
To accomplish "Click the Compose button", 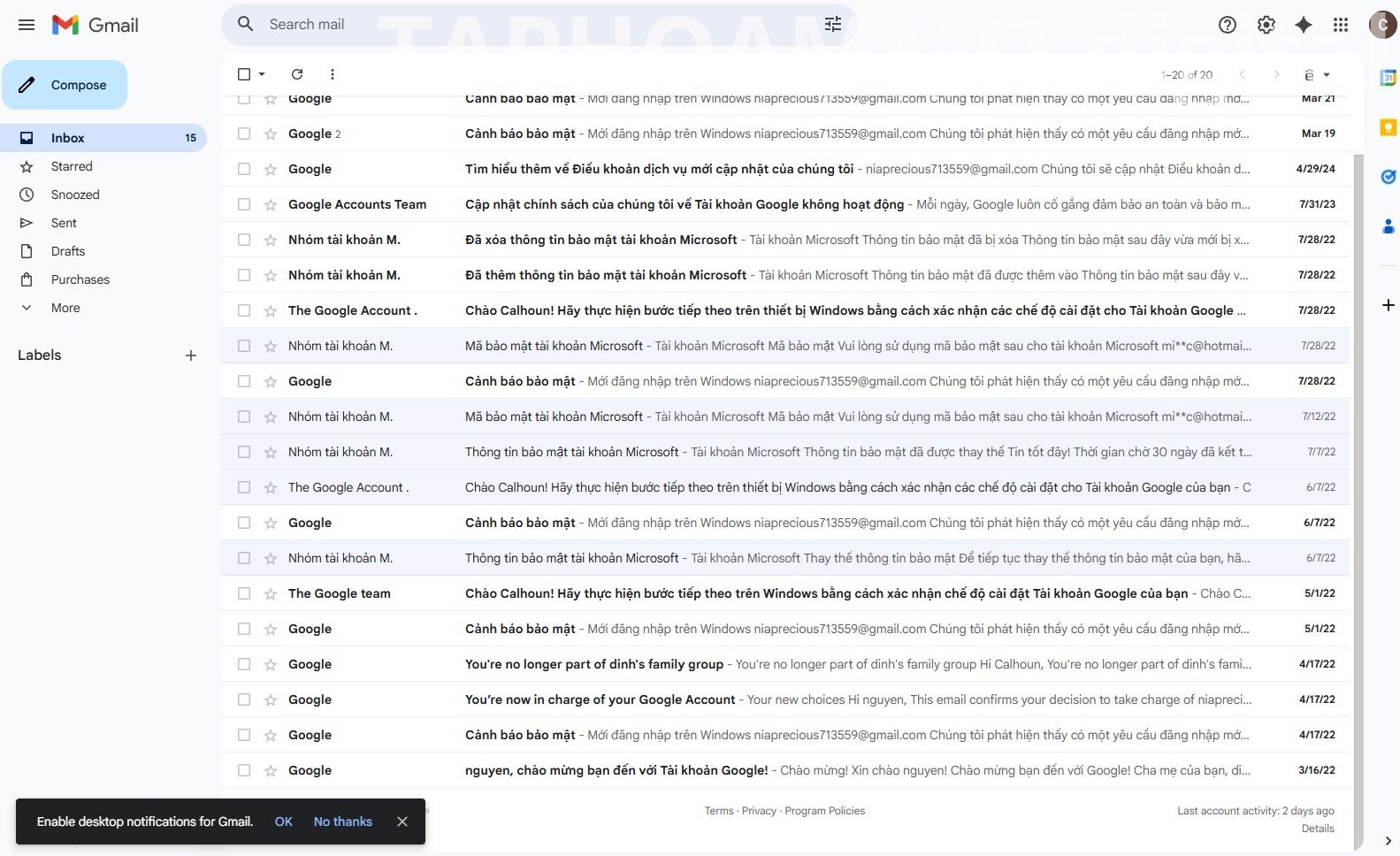I will [x=65, y=85].
